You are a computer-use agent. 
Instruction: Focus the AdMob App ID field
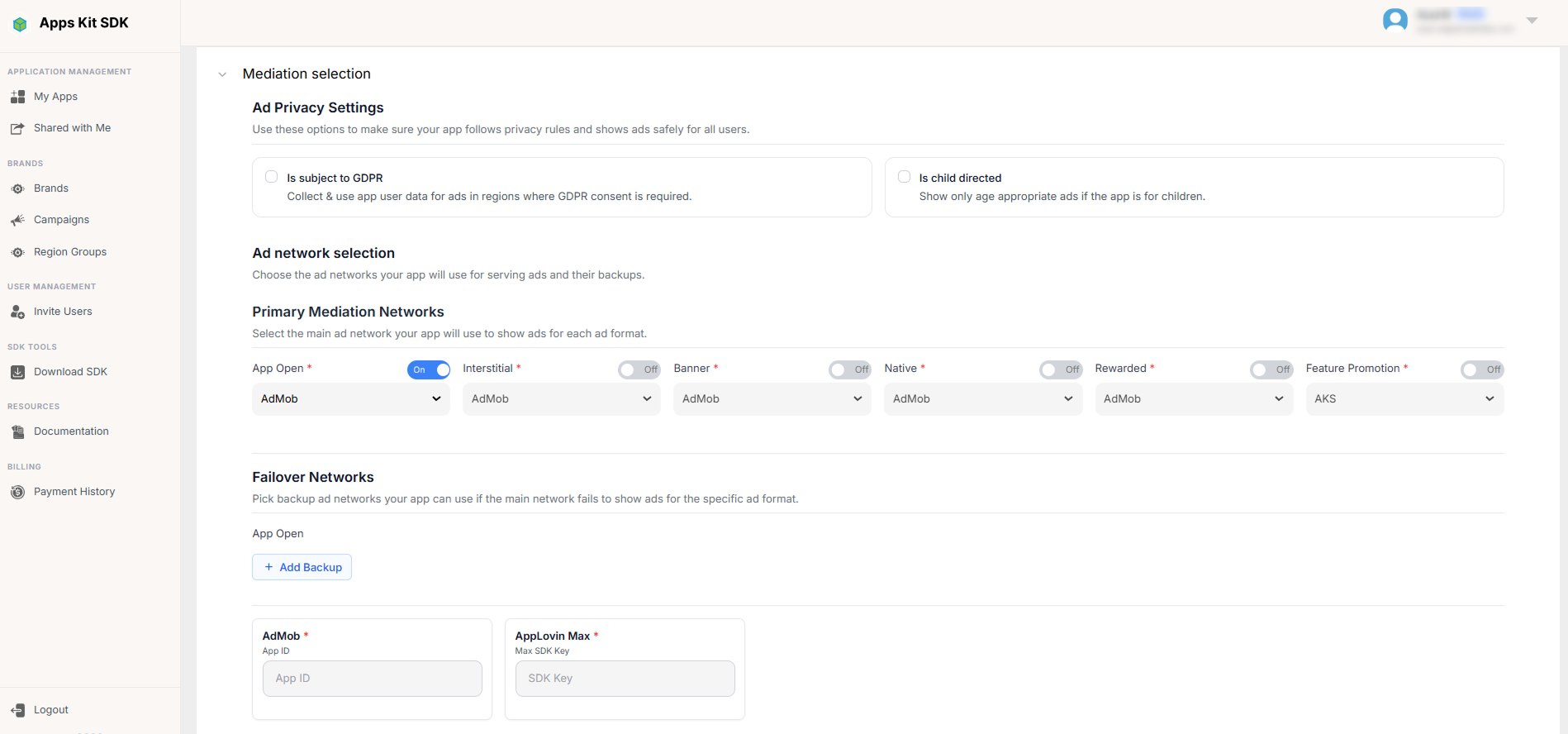tap(373, 679)
